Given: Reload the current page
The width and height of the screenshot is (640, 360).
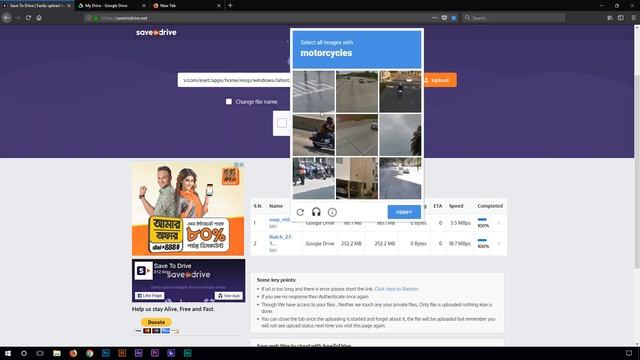Looking at the screenshot, I should [x=28, y=18].
